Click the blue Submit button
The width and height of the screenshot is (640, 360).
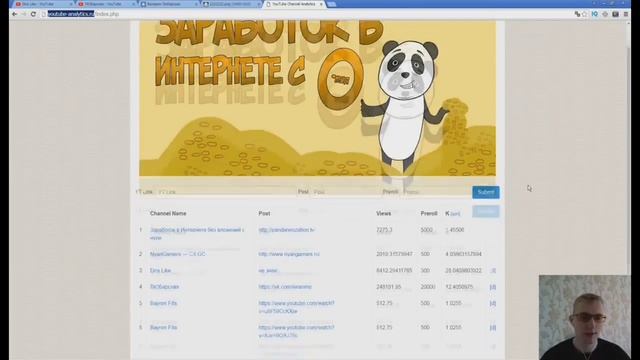point(486,192)
